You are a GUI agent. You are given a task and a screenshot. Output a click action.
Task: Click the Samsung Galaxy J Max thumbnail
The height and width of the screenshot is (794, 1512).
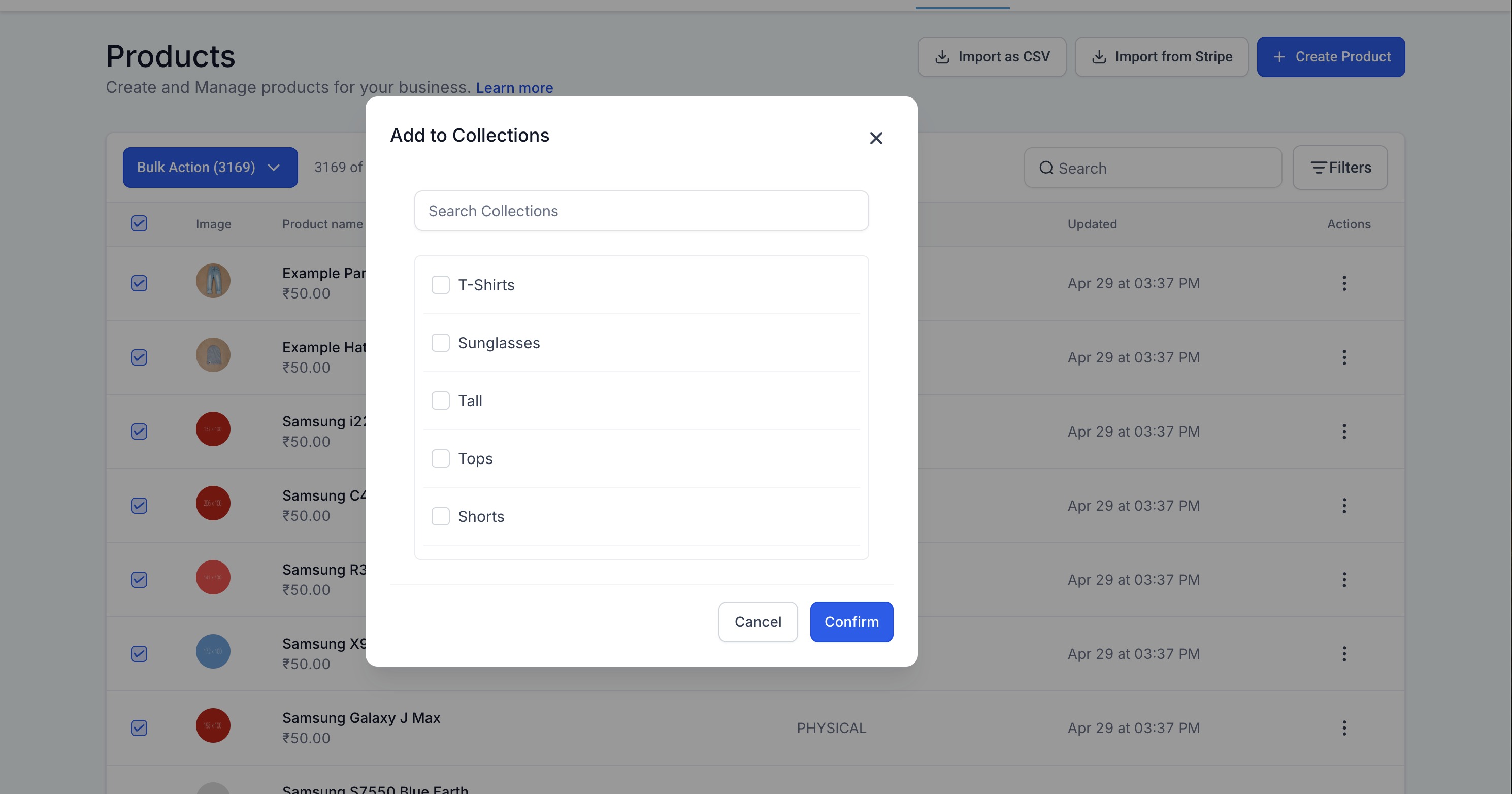(x=213, y=725)
